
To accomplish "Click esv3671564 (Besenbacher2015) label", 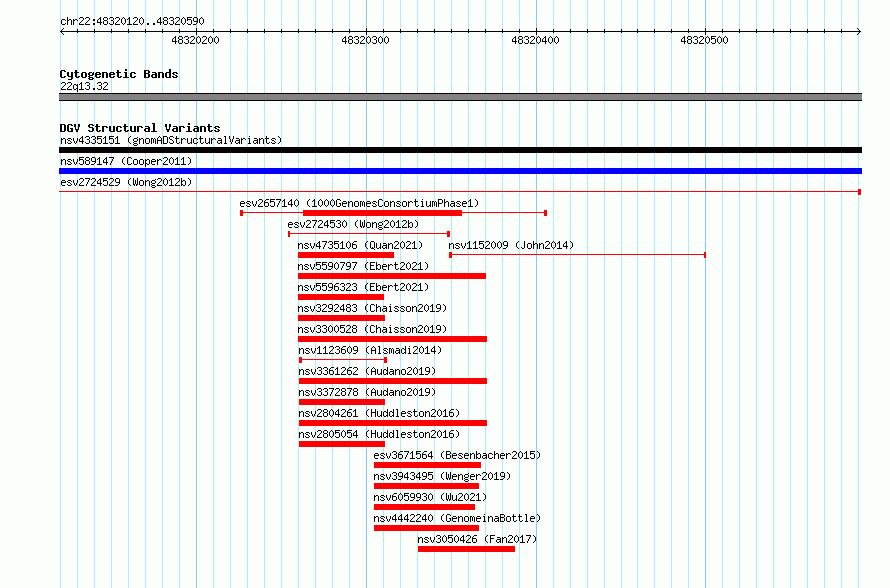I will (457, 455).
